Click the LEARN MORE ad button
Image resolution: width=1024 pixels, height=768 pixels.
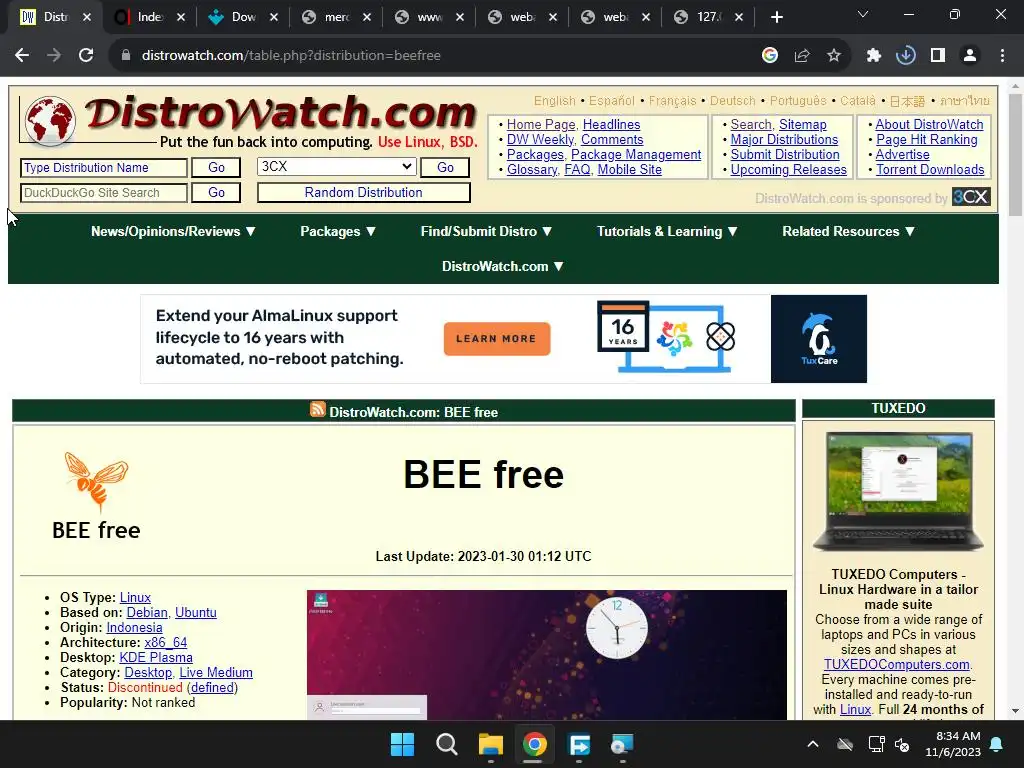tap(496, 338)
